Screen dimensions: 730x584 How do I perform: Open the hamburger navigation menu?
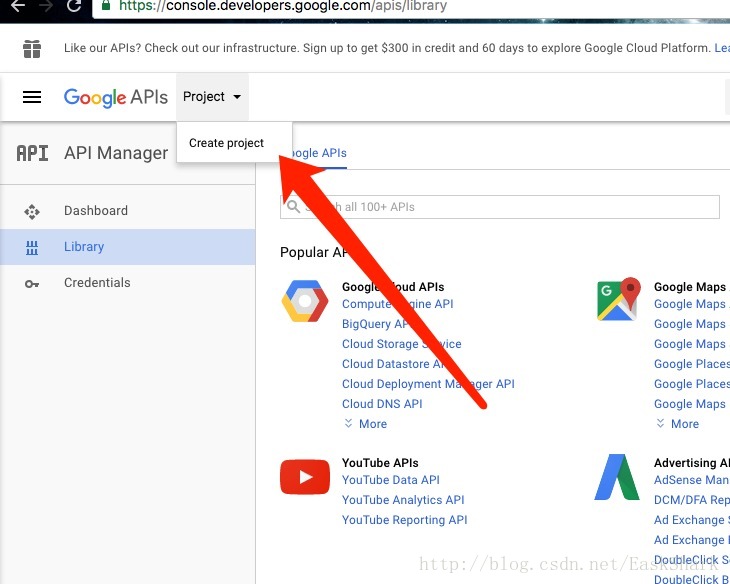[x=32, y=97]
